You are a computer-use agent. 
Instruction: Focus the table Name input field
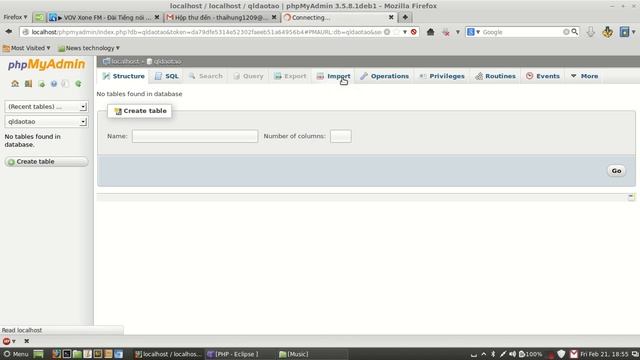[x=195, y=136]
